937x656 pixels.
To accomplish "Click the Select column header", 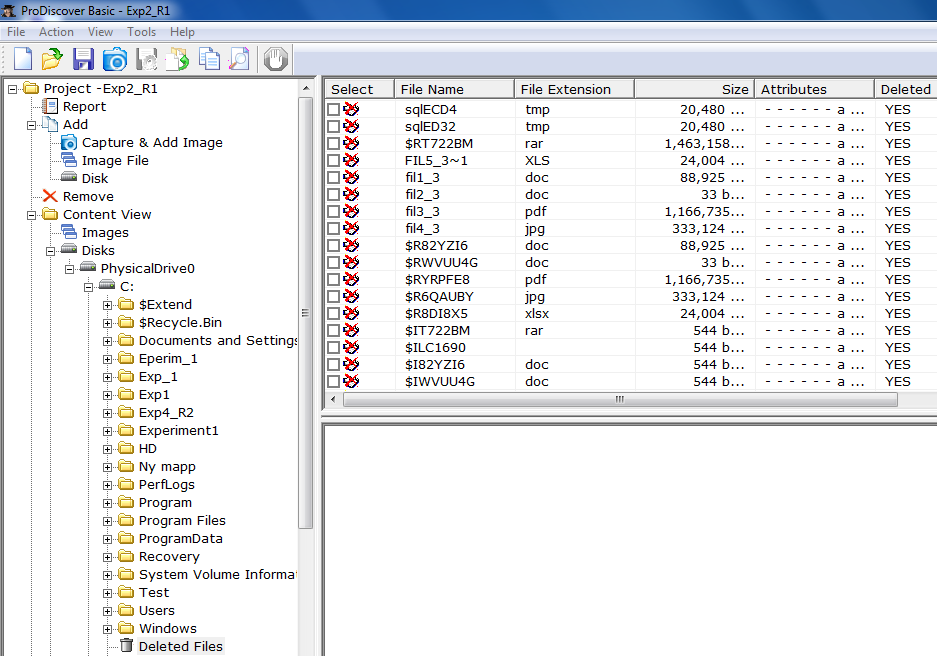I will pos(360,89).
